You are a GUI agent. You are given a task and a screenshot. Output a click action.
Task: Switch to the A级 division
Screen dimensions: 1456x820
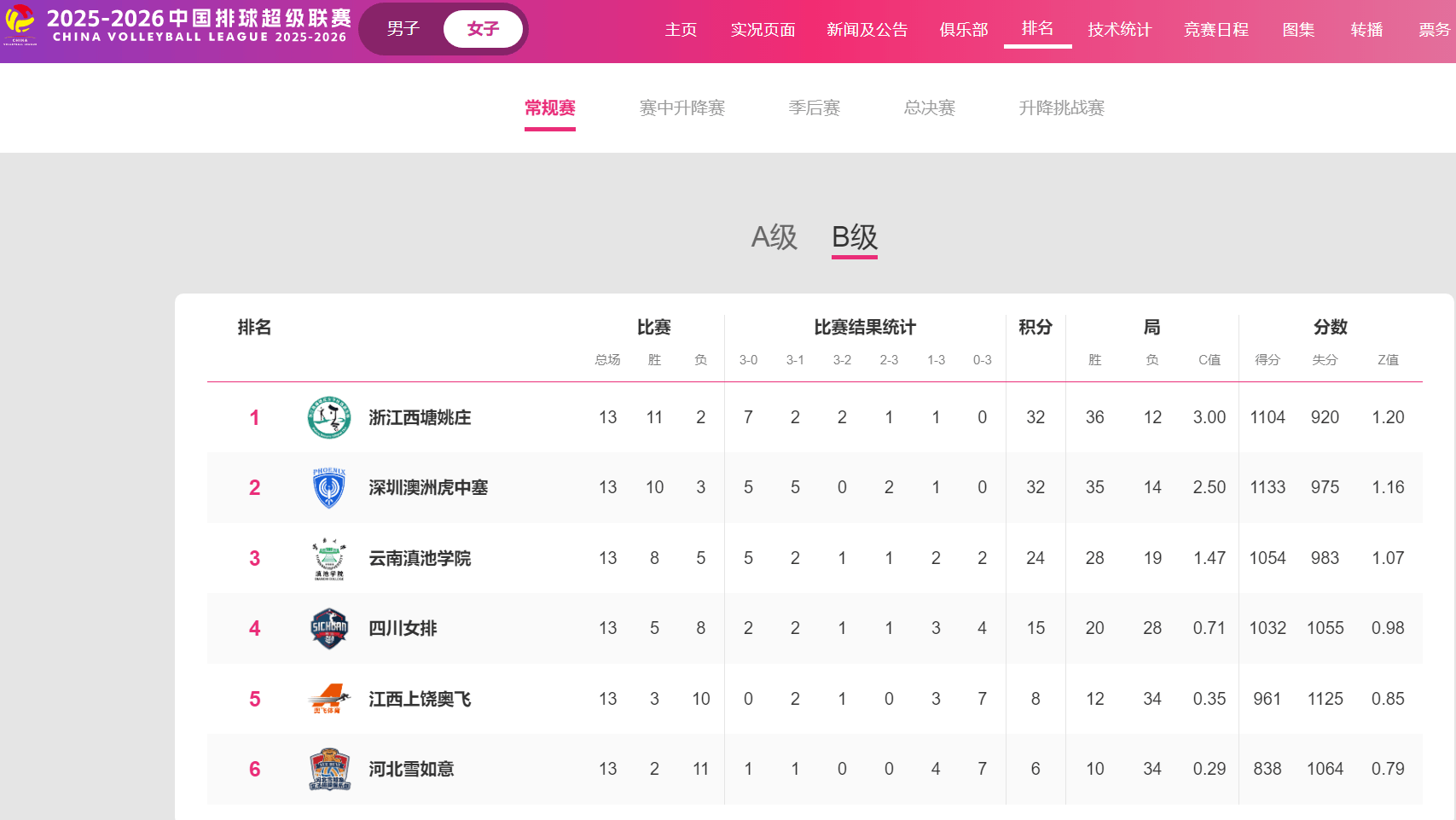tap(774, 237)
